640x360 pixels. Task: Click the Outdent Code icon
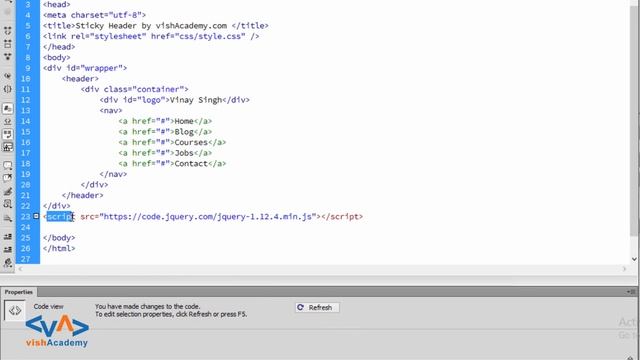coord(7,249)
